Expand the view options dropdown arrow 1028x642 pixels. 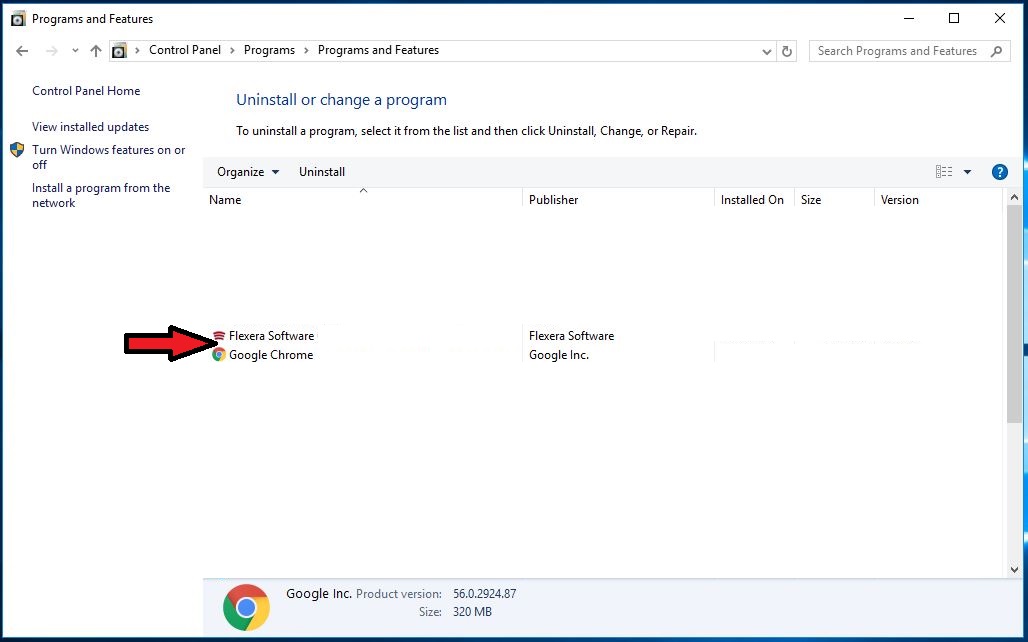click(967, 172)
